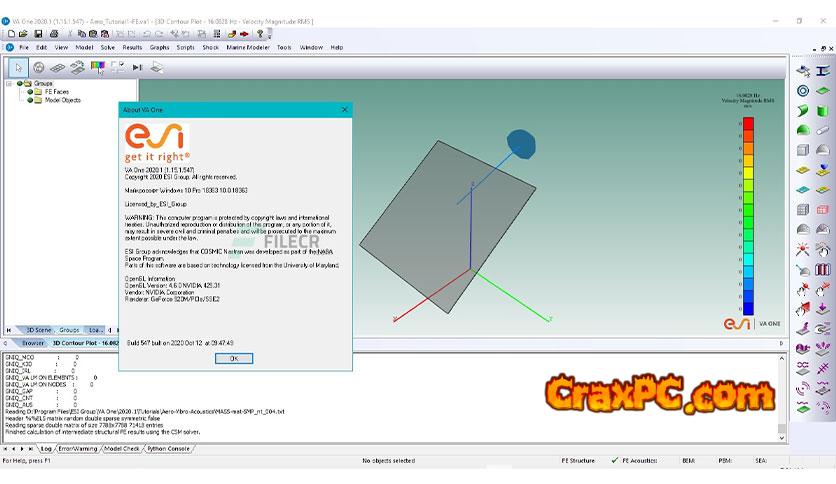Click the FE Structure status bar entry
The image size is (836, 484).
pyautogui.click(x=578, y=461)
